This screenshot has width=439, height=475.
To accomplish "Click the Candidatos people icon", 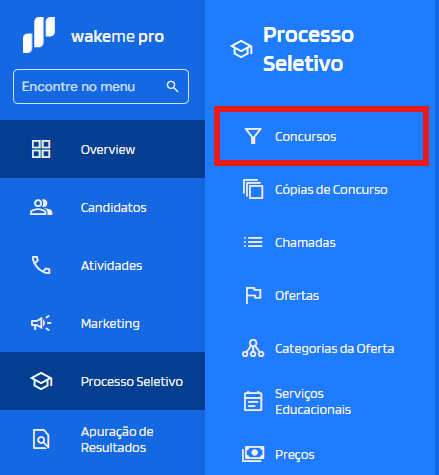I will tap(41, 207).
